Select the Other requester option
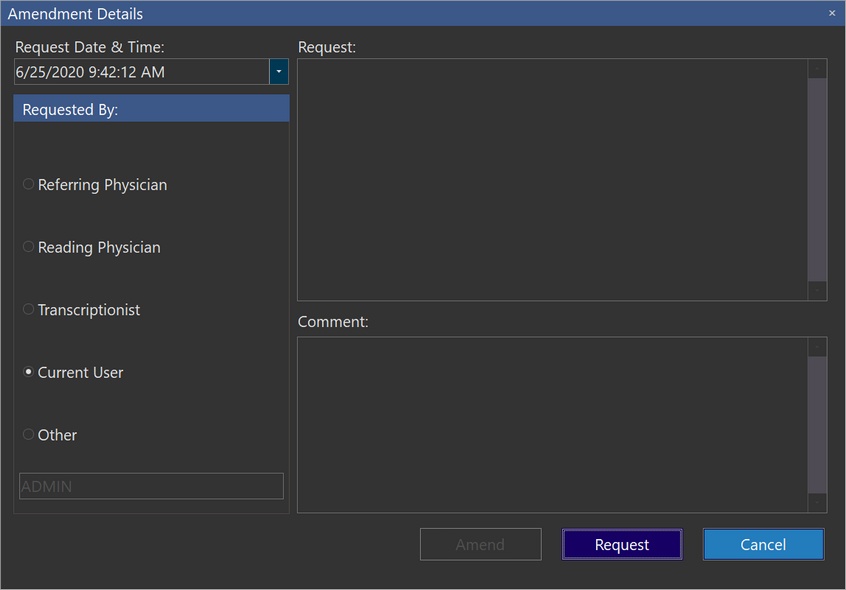846x590 pixels. (29, 435)
